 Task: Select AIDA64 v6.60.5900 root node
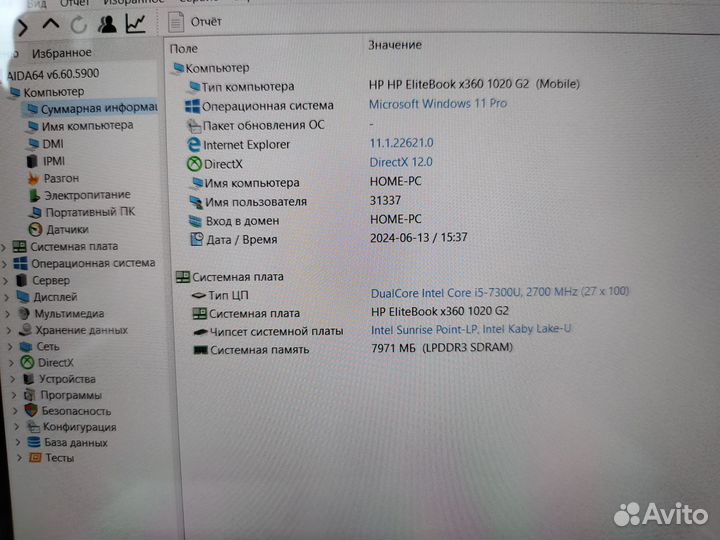(x=53, y=74)
